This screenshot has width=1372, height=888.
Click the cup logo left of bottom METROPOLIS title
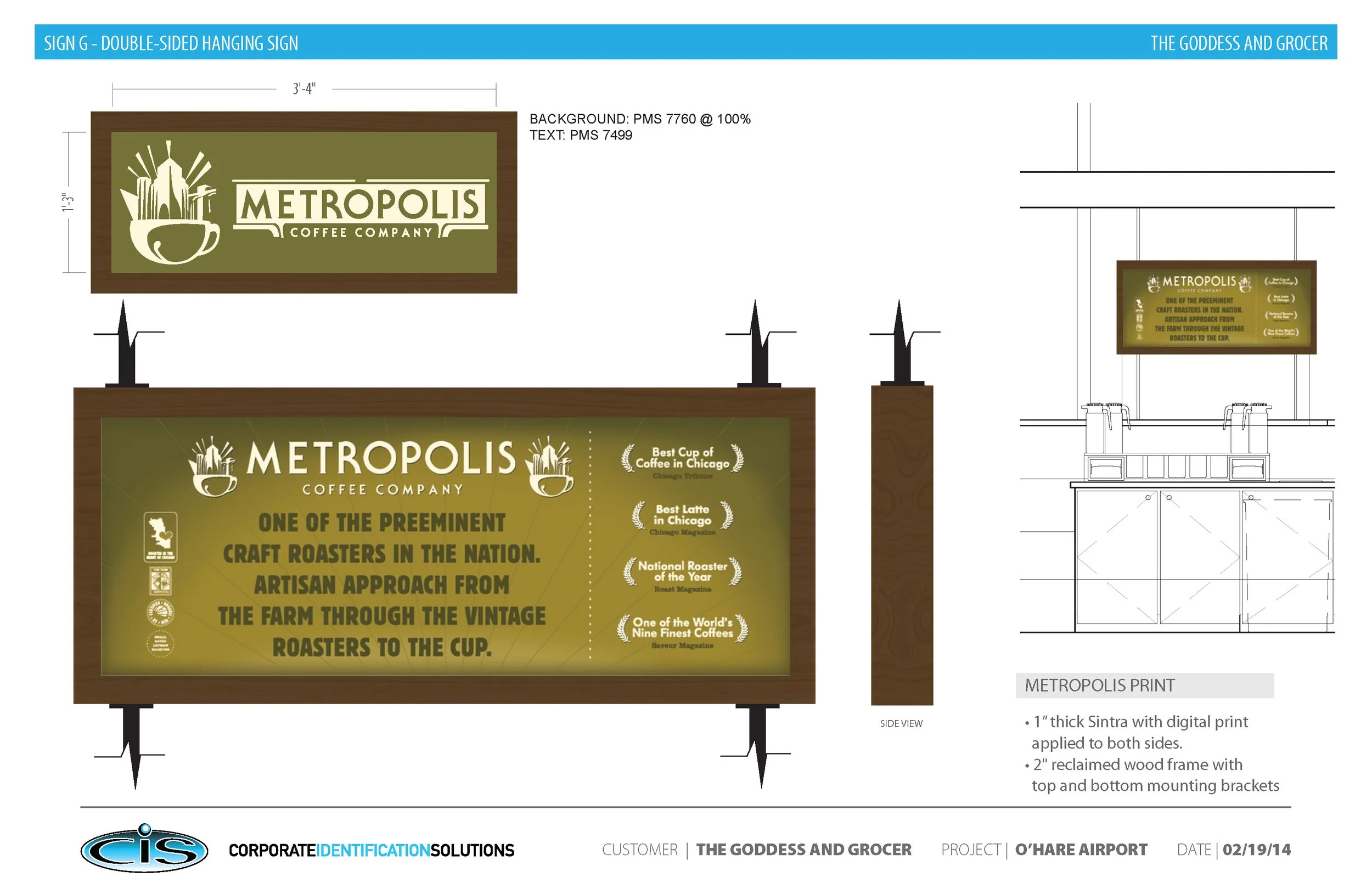coord(213,467)
